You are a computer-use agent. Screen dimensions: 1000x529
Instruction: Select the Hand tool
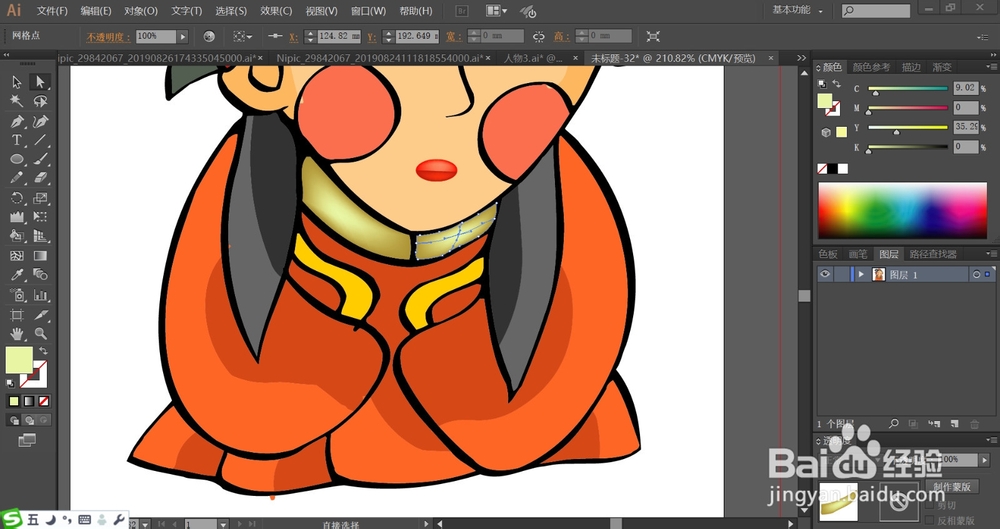tap(17, 333)
